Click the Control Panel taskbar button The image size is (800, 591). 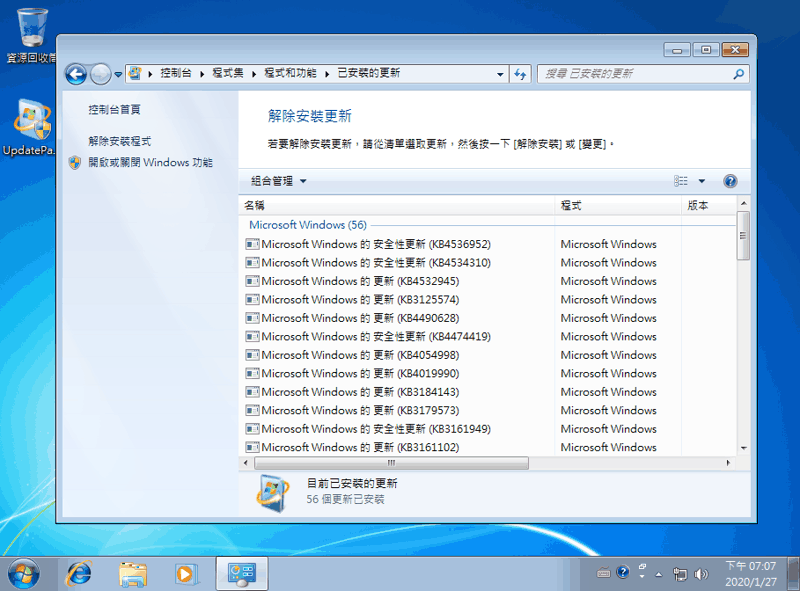tap(242, 574)
